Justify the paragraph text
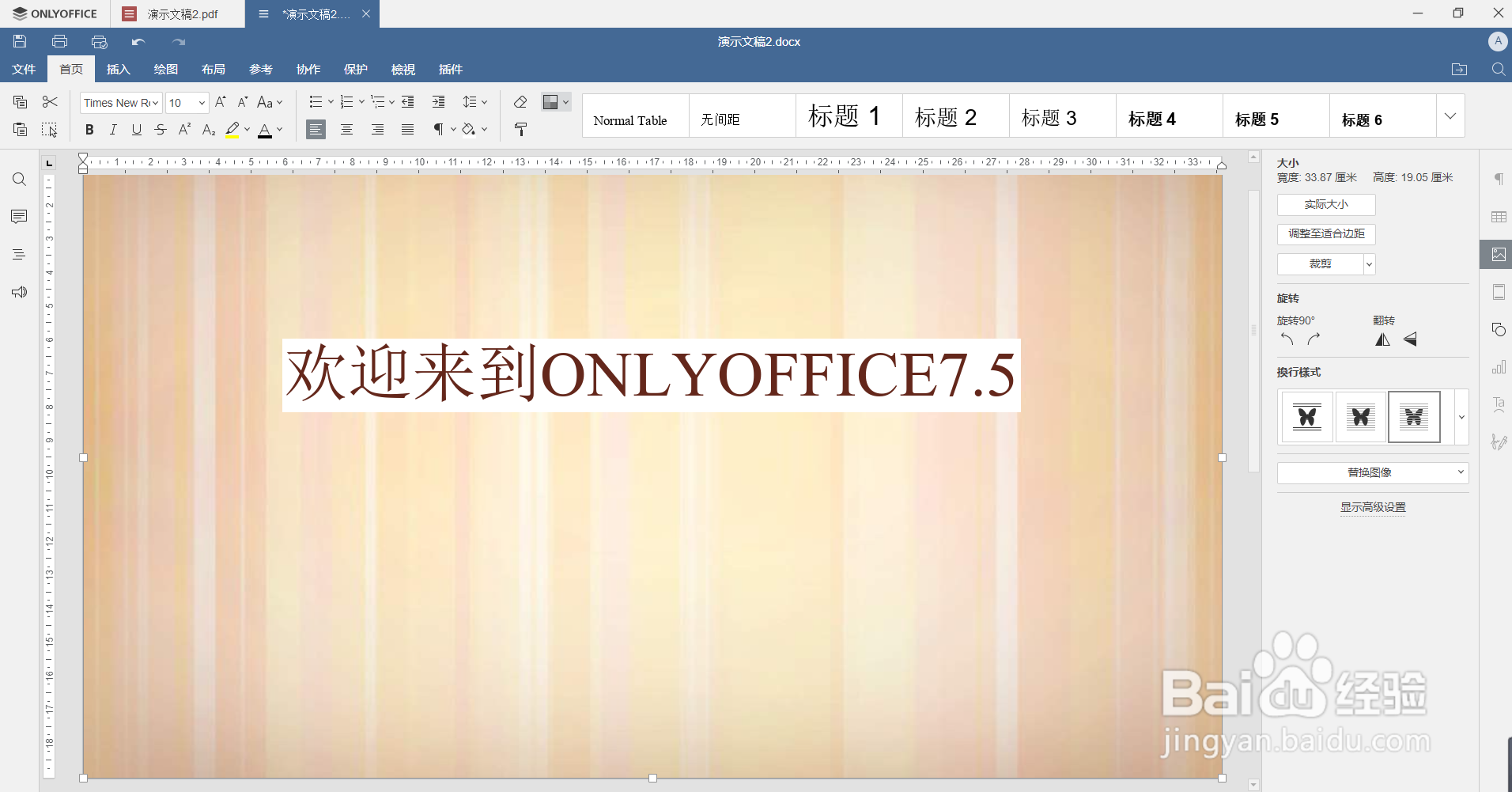This screenshot has height=792, width=1512. click(408, 129)
